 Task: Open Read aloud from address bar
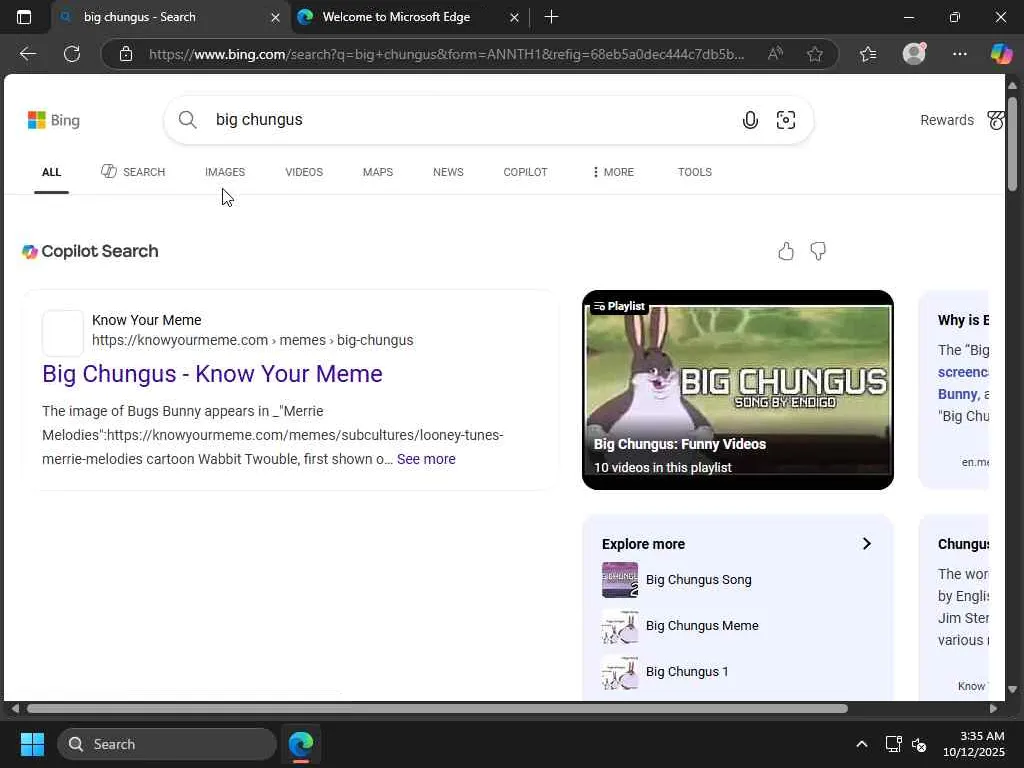pos(775,54)
